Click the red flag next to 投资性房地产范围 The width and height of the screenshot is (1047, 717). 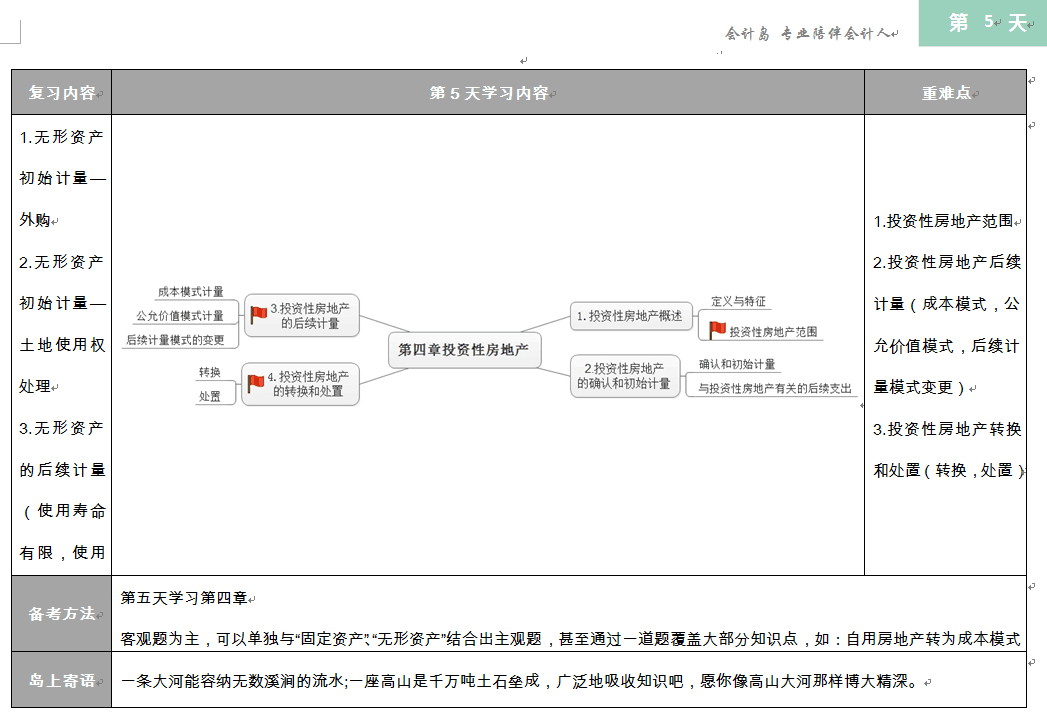pos(717,330)
